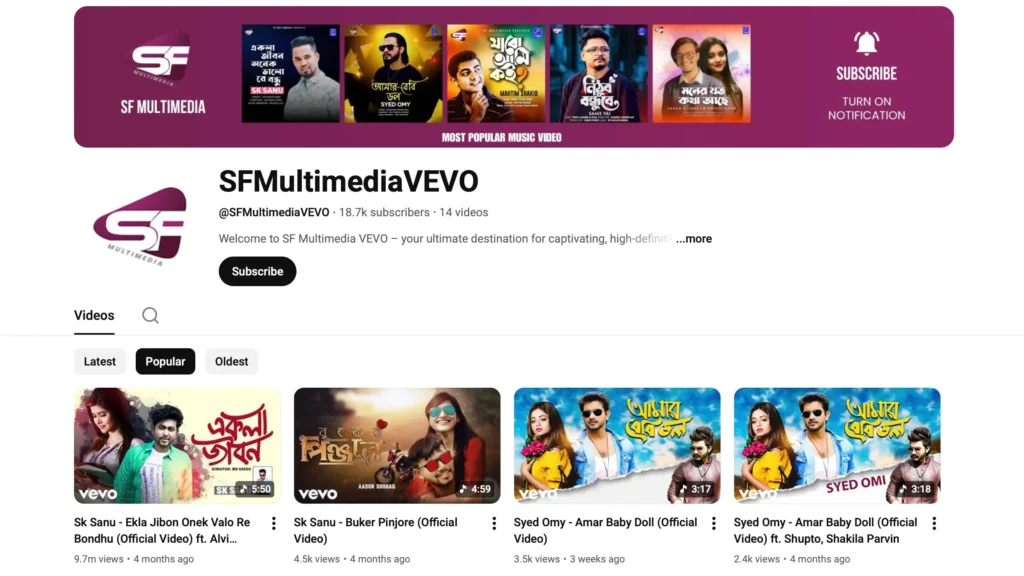Click the SF logo in the banner
1024x576 pixels.
tap(161, 59)
